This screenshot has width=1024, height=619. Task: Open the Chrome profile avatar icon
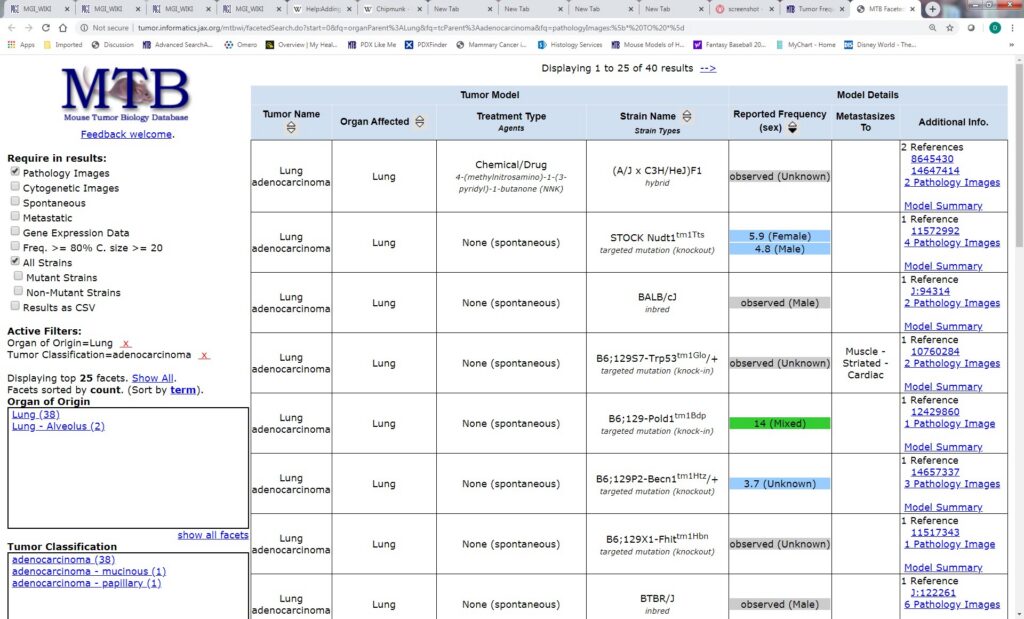point(995,28)
